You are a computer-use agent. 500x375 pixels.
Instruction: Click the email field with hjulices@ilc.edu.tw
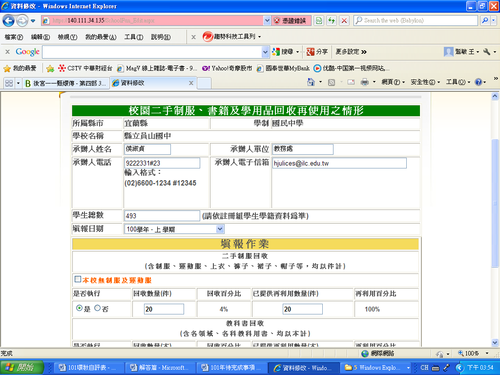coord(339,163)
